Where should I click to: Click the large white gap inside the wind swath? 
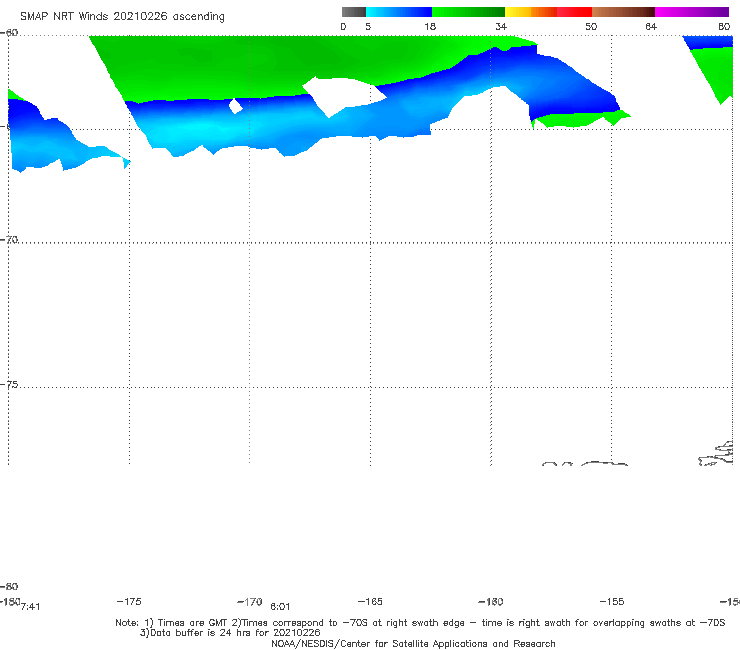345,96
